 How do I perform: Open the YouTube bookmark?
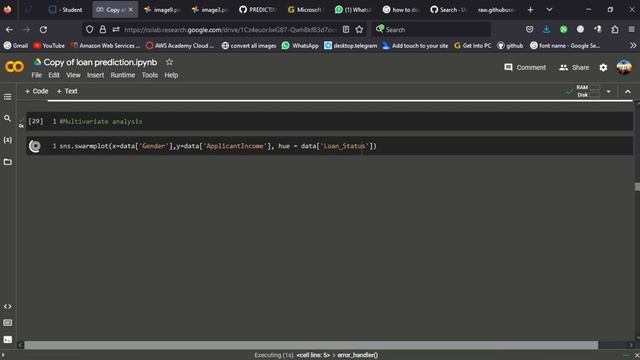(x=49, y=46)
